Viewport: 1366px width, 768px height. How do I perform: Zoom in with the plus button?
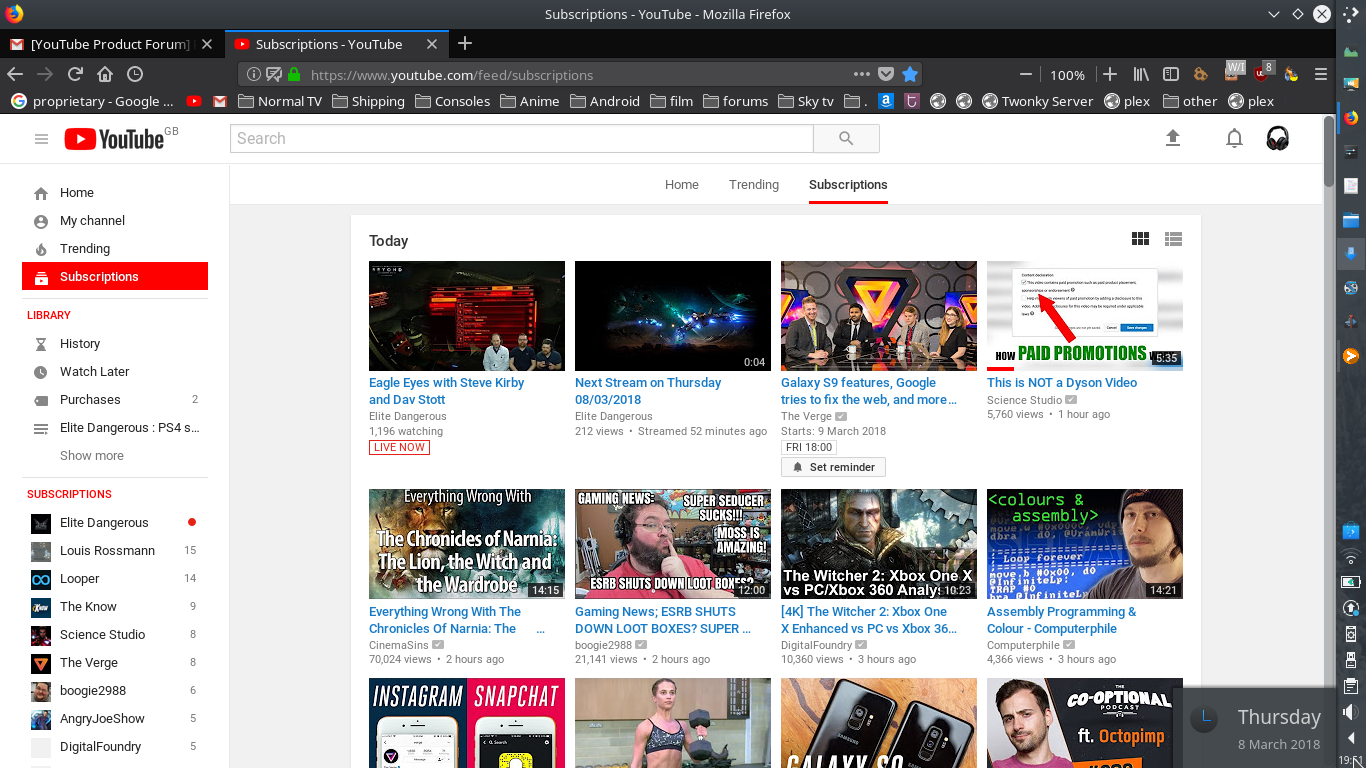tap(1110, 74)
